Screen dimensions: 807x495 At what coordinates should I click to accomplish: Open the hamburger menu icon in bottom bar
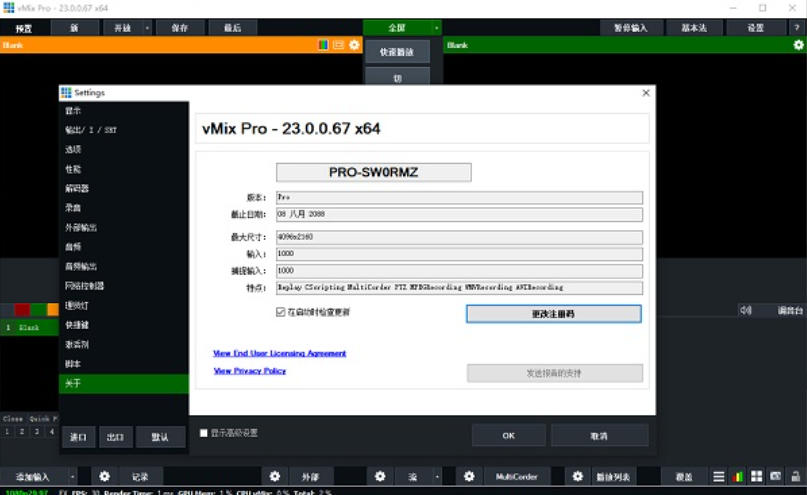pyautogui.click(x=718, y=476)
